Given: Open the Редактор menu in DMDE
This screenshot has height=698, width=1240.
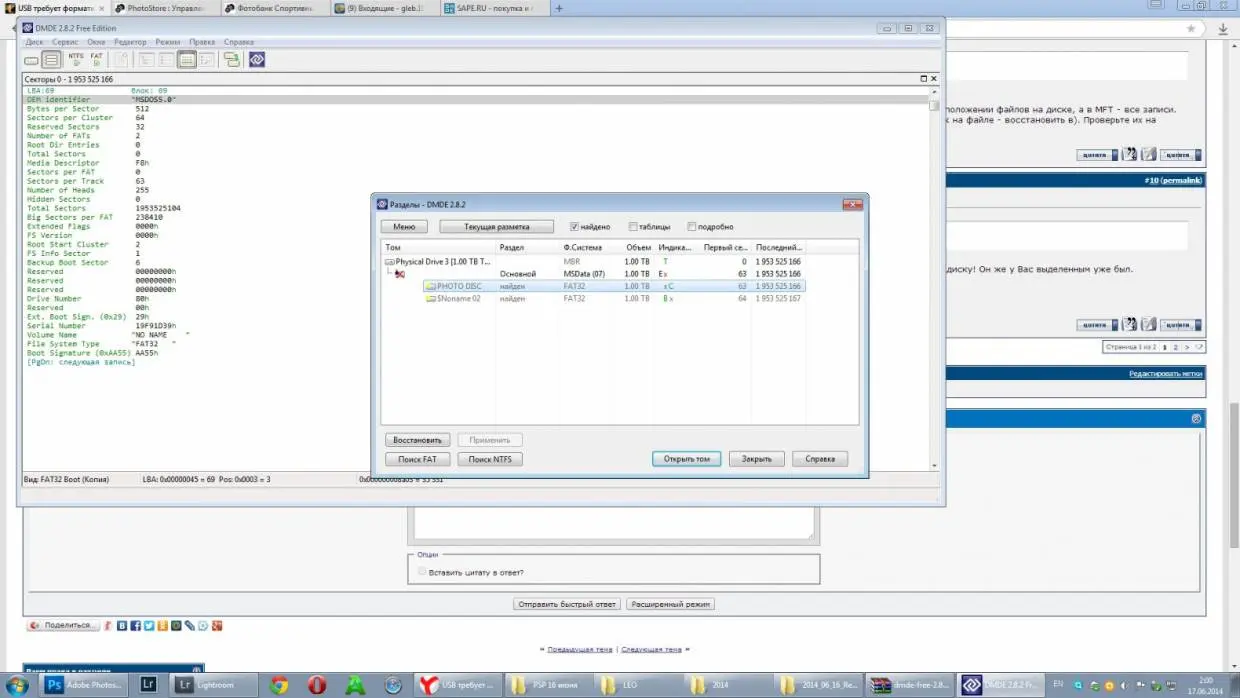Looking at the screenshot, I should point(130,42).
